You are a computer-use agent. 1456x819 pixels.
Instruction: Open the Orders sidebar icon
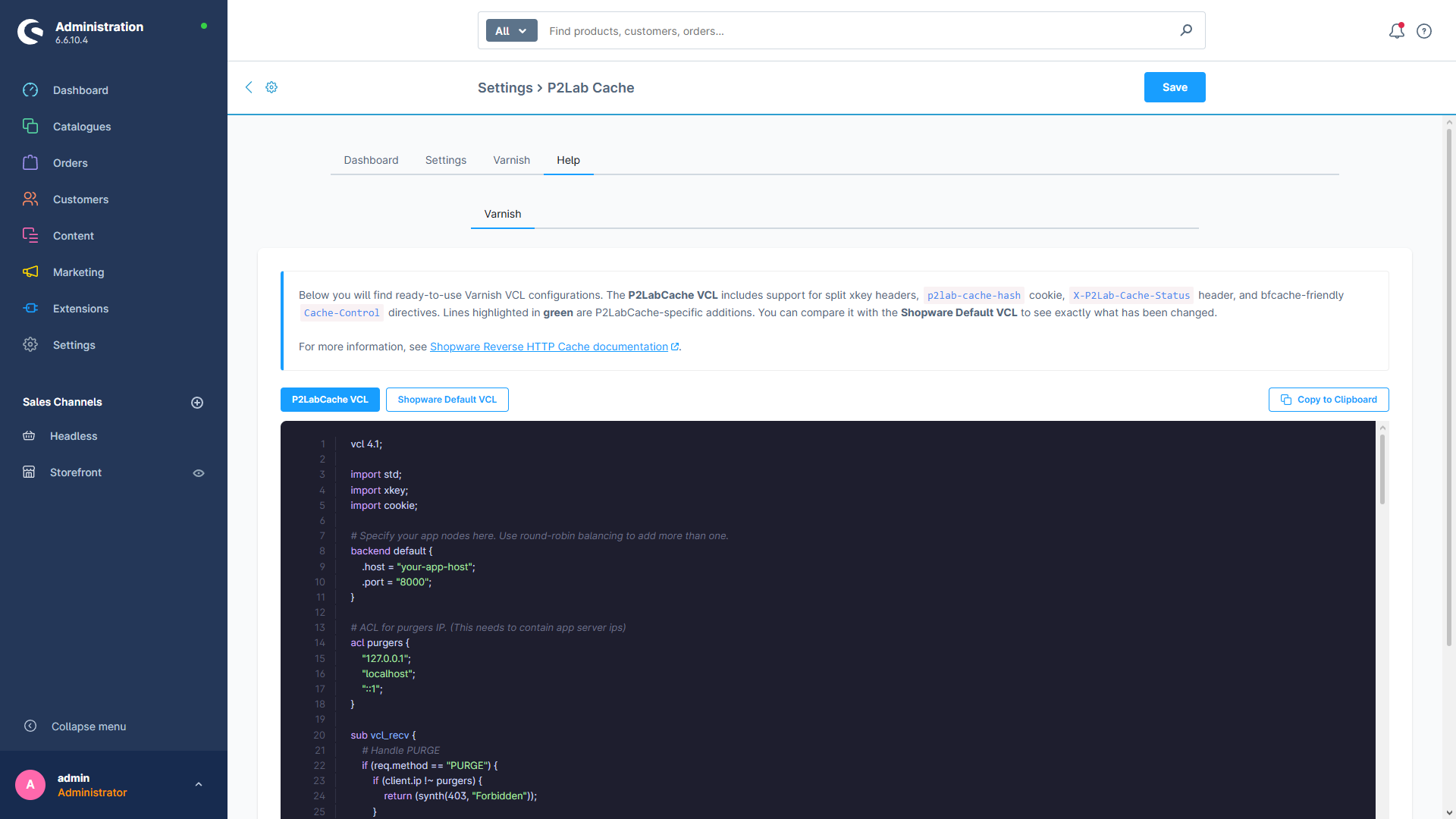pyautogui.click(x=30, y=163)
